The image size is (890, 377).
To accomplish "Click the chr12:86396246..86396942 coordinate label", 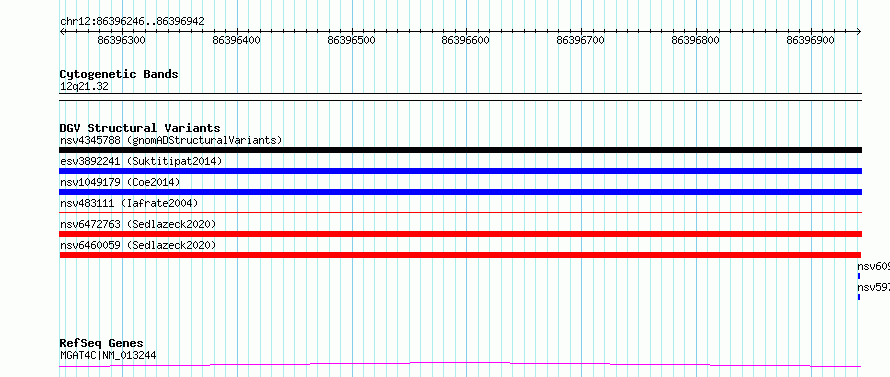I will pyautogui.click(x=132, y=22).
